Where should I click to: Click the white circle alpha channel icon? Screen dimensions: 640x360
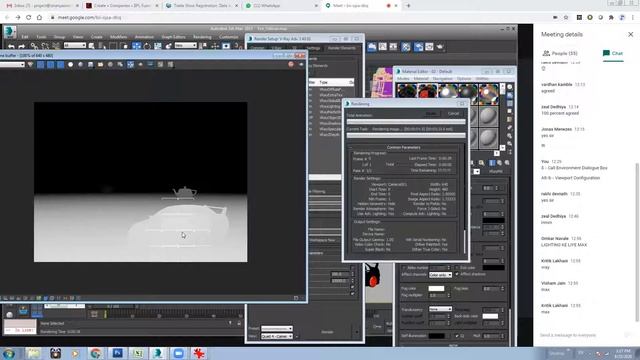(x=70, y=64)
